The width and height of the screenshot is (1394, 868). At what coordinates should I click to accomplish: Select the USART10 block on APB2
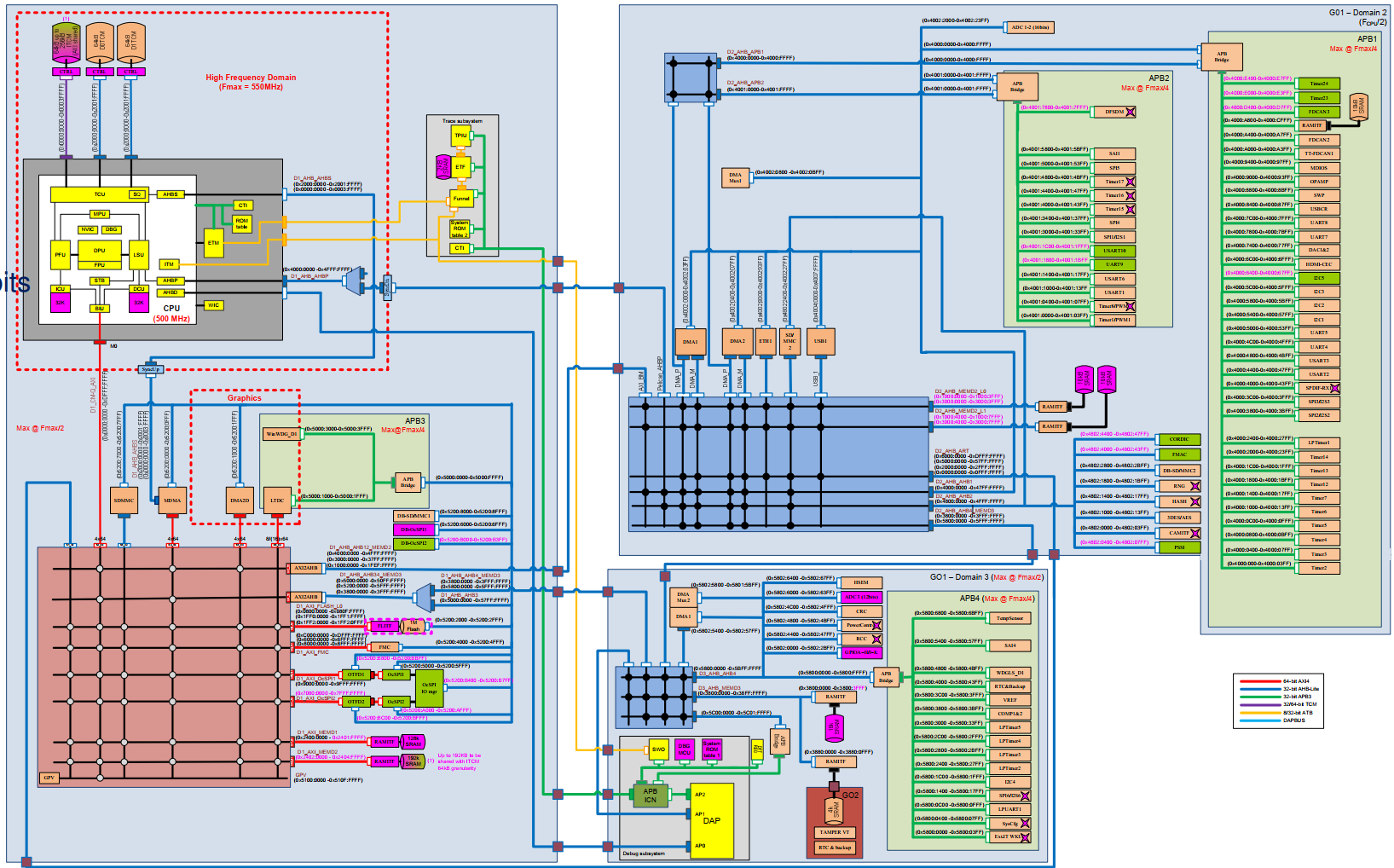coord(1114,251)
